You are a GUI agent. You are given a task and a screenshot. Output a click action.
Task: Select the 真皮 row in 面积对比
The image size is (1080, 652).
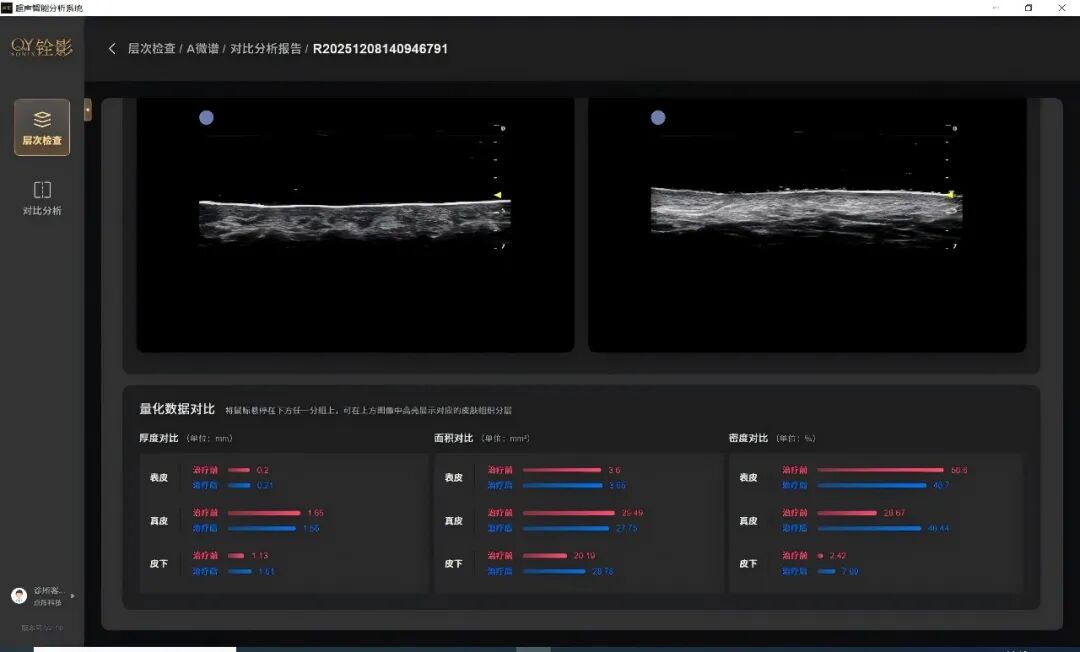(454, 521)
